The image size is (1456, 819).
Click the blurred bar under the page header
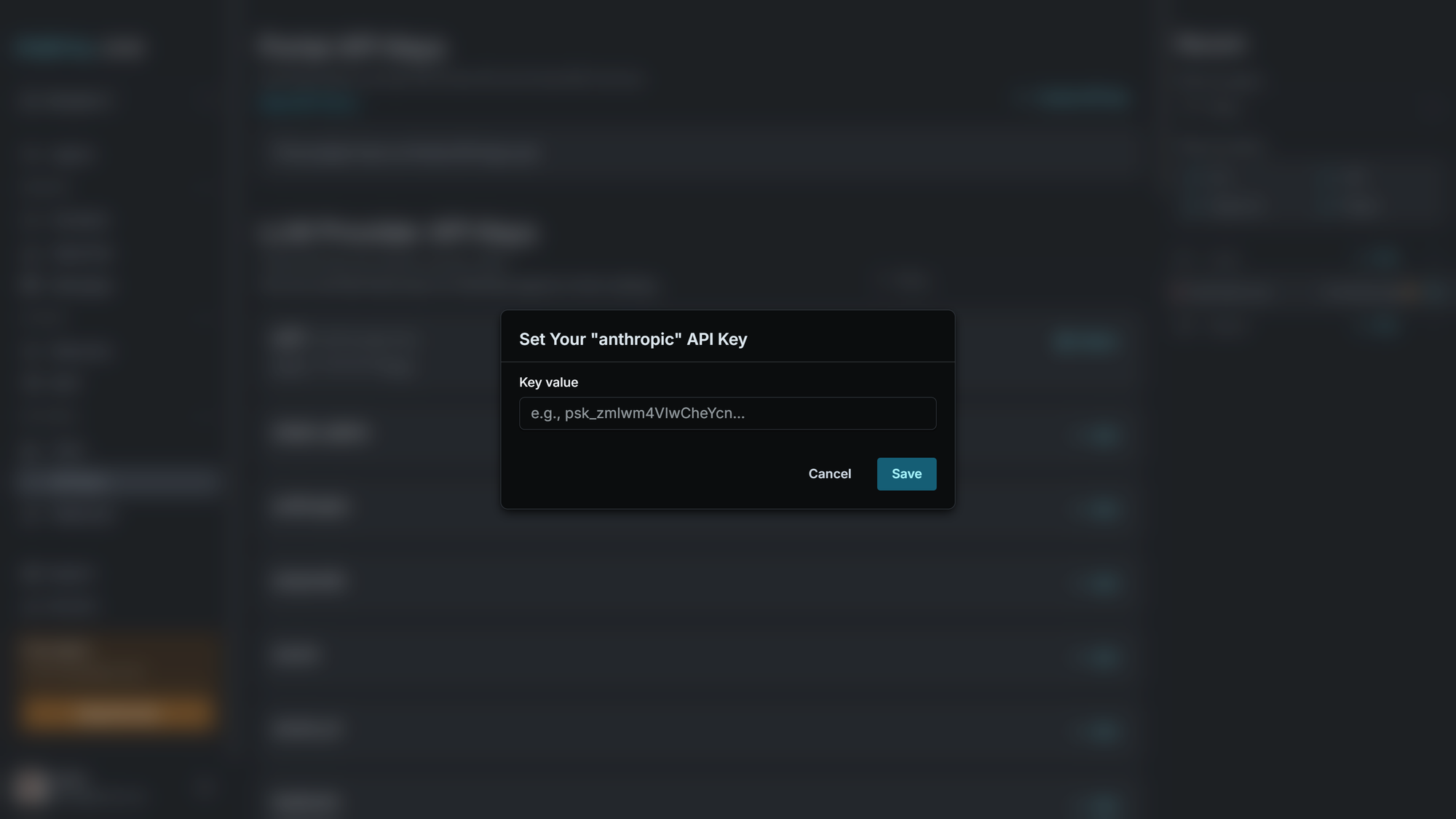click(699, 154)
